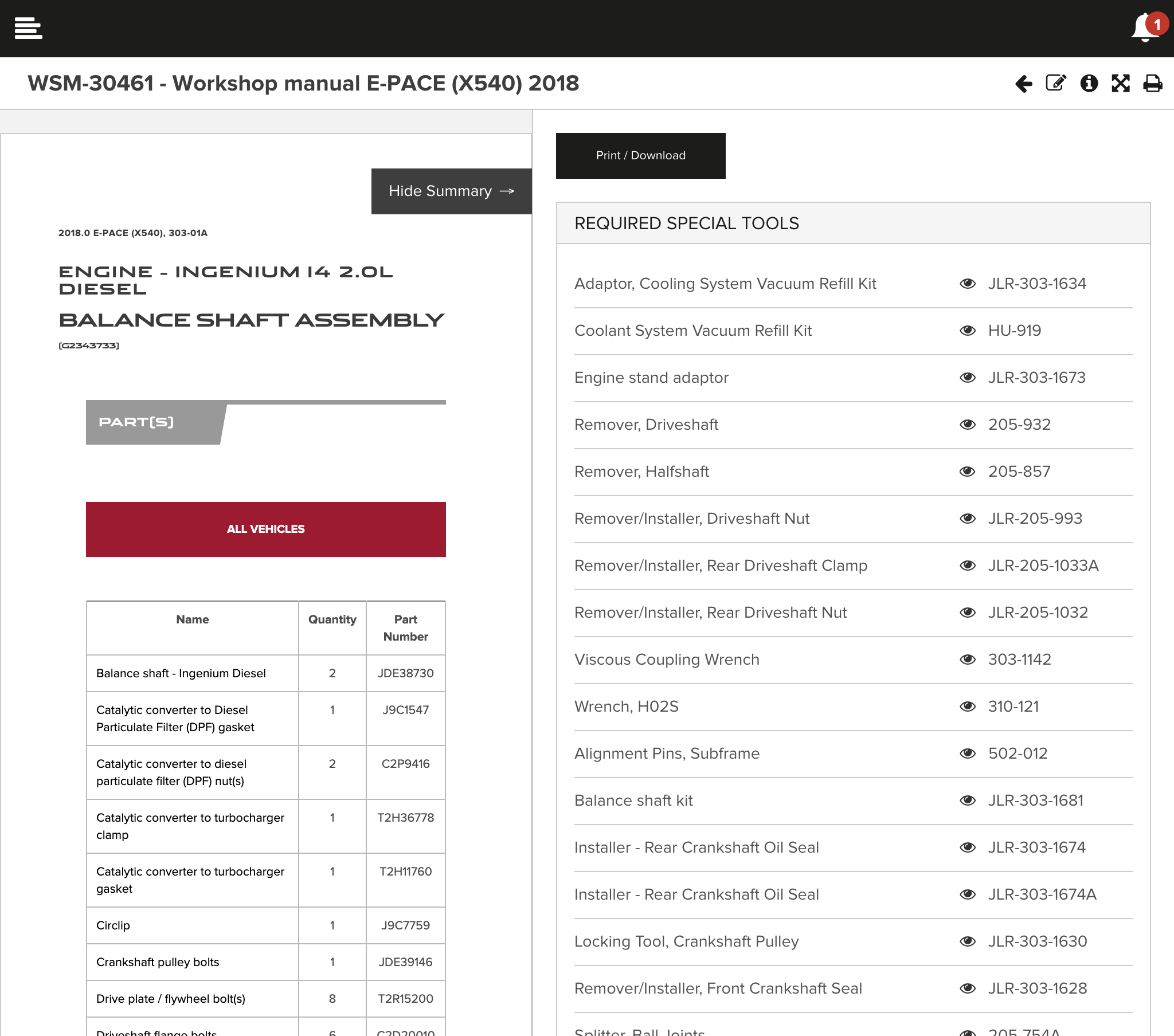
Task: Click Catalytic converter to turbocharger gasket name
Action: pyautogui.click(x=190, y=881)
